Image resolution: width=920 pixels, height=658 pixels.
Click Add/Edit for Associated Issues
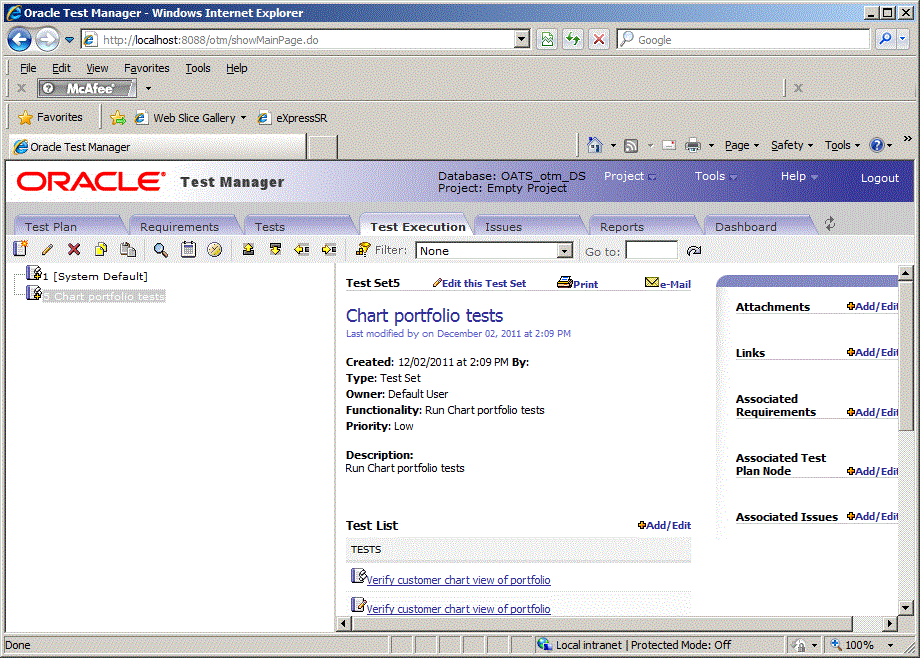[872, 517]
